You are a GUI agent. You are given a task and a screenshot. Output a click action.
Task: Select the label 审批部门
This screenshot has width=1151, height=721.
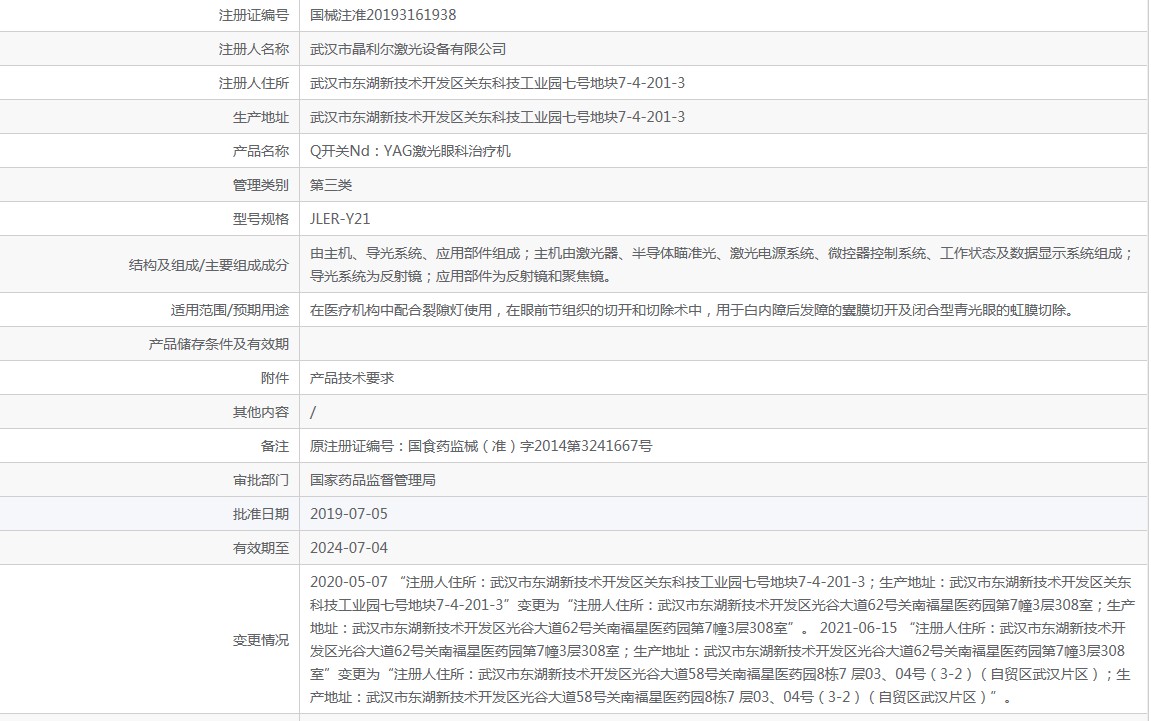[x=261, y=480]
